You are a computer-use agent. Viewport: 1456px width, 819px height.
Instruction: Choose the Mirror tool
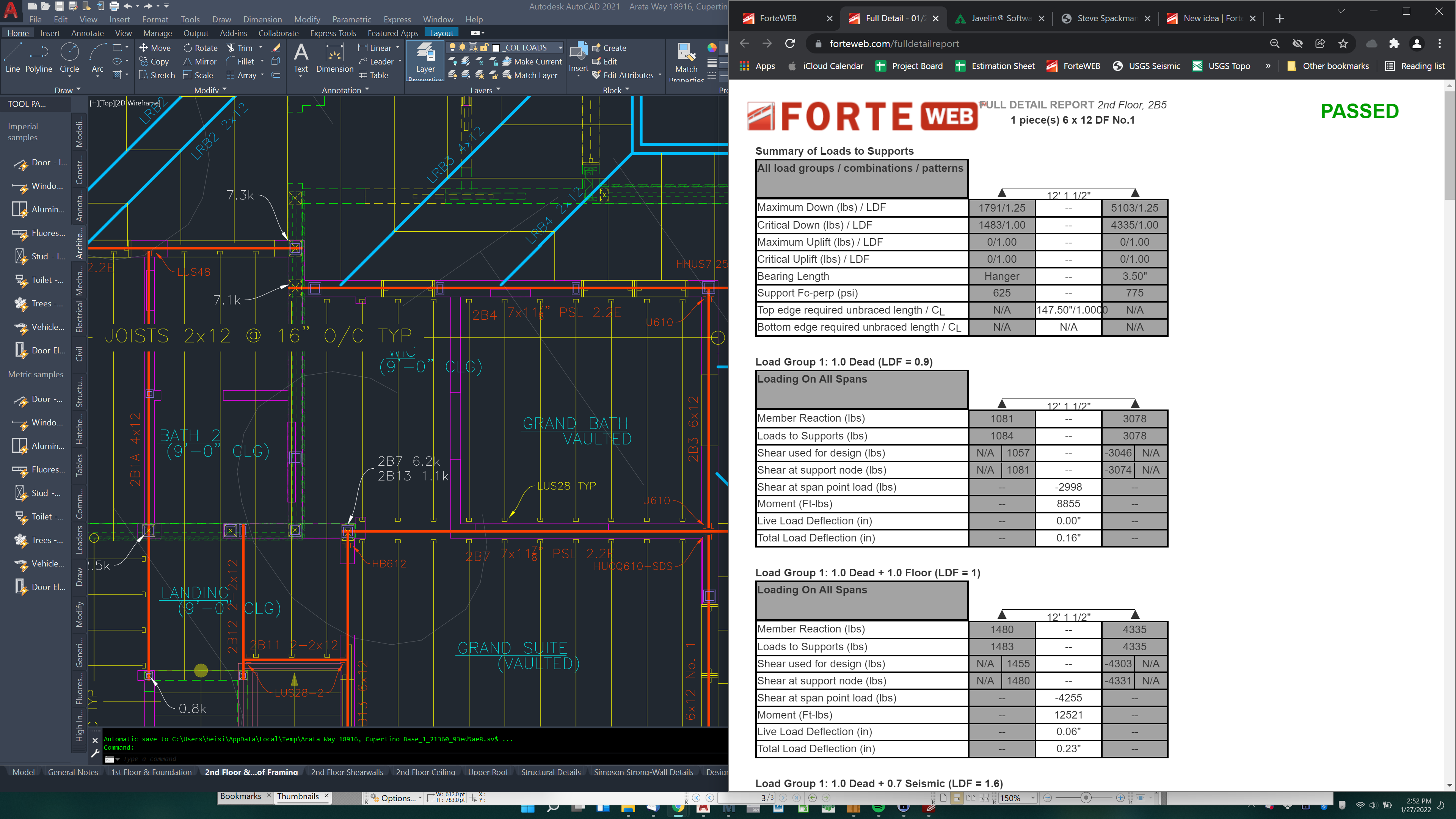tap(199, 61)
